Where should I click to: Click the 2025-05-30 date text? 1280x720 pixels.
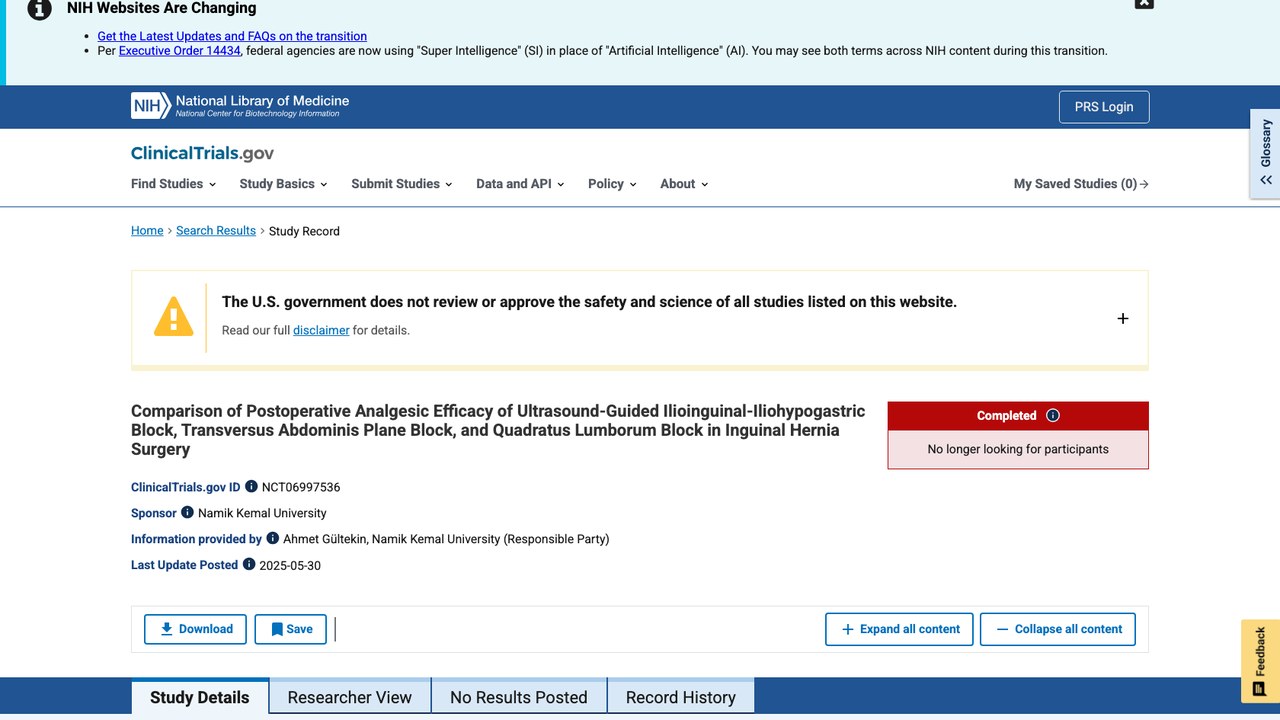[290, 565]
